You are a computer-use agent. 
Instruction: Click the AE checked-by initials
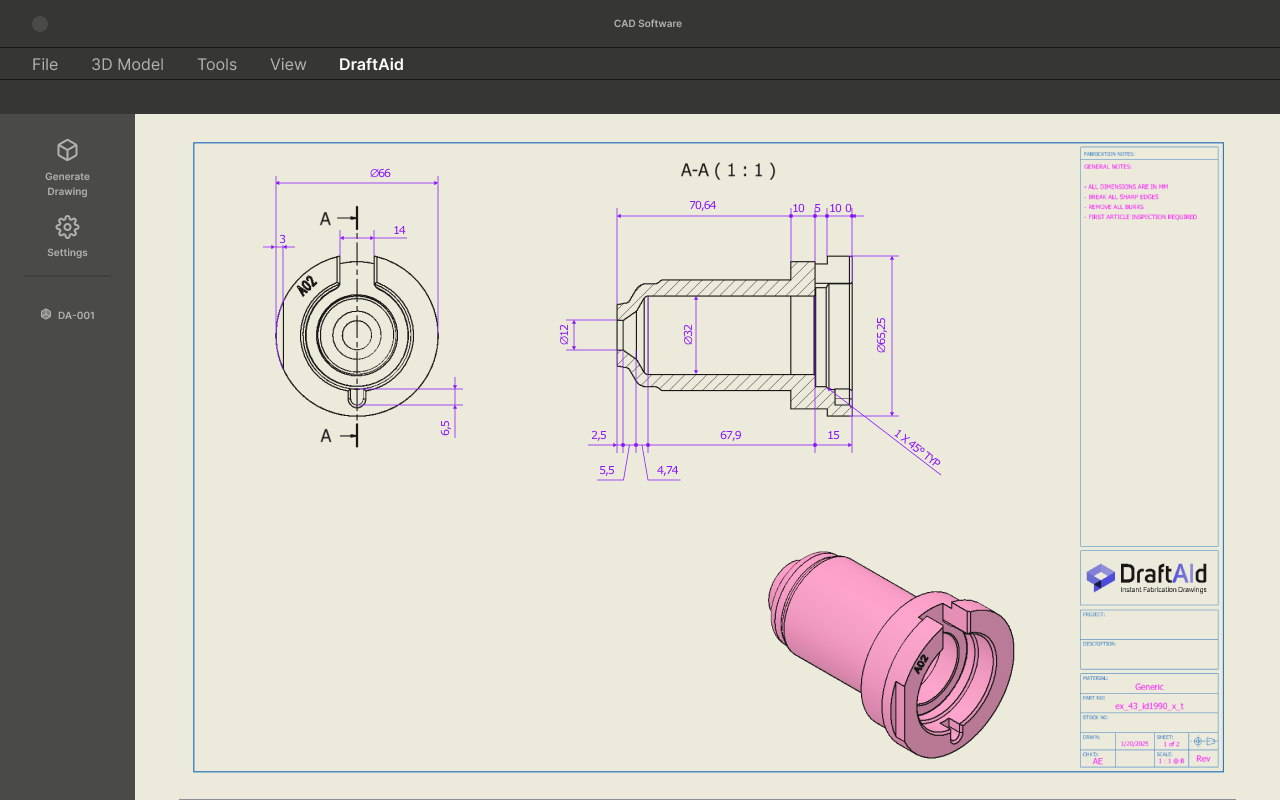(1097, 761)
